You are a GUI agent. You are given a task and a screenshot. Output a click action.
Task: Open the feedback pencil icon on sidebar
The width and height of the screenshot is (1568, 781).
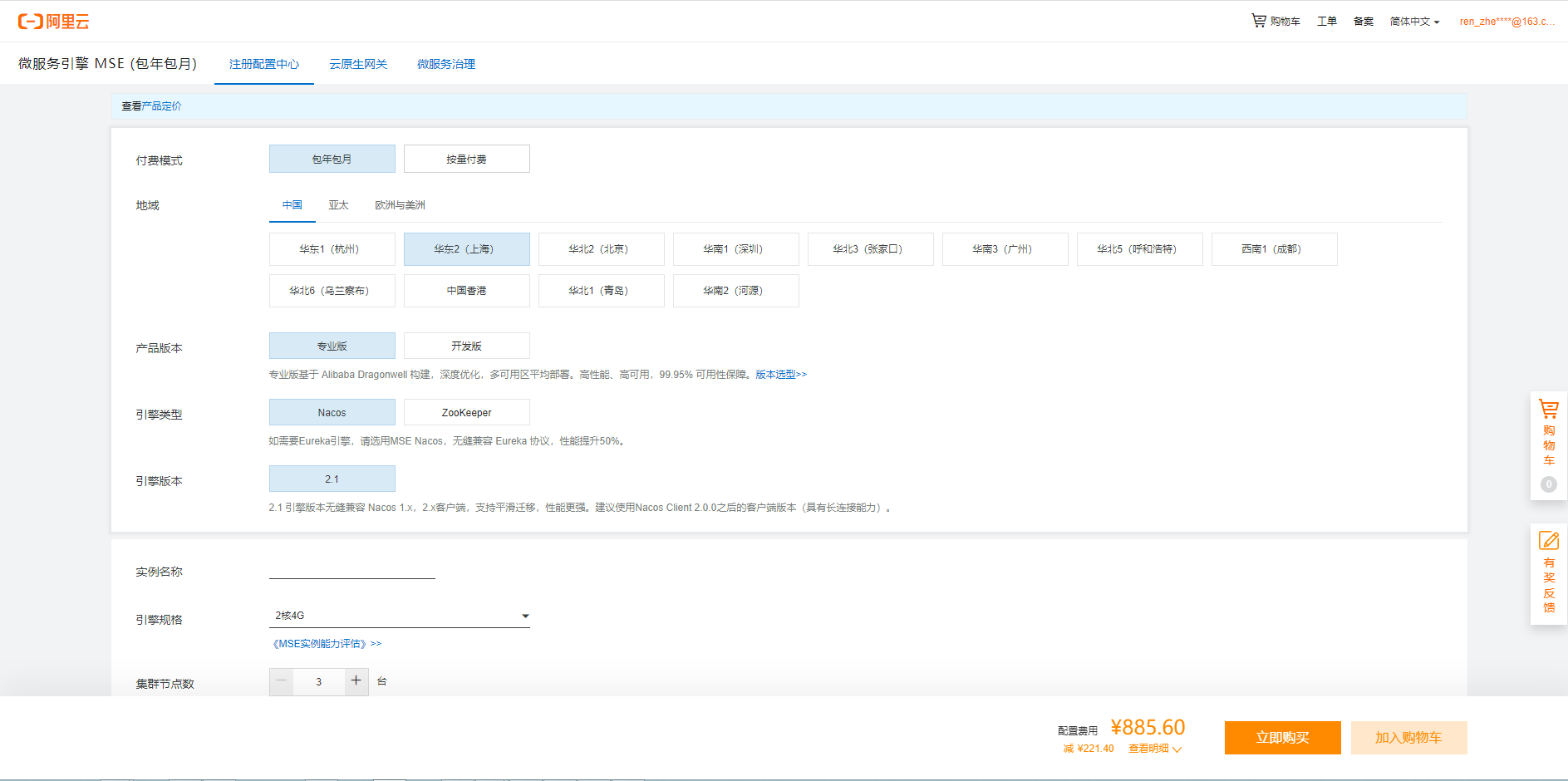(1548, 541)
